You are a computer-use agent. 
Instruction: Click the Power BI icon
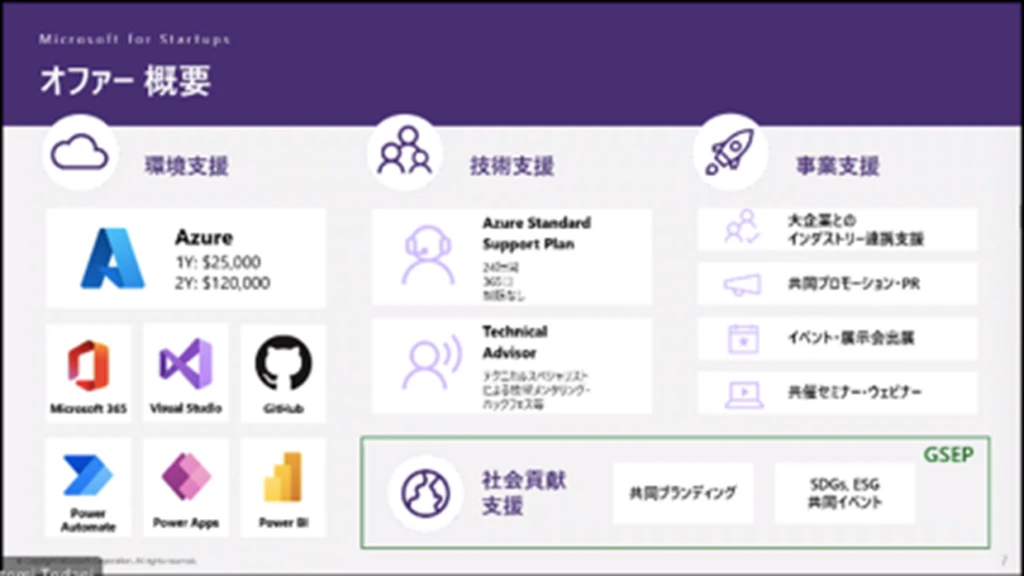point(283,478)
